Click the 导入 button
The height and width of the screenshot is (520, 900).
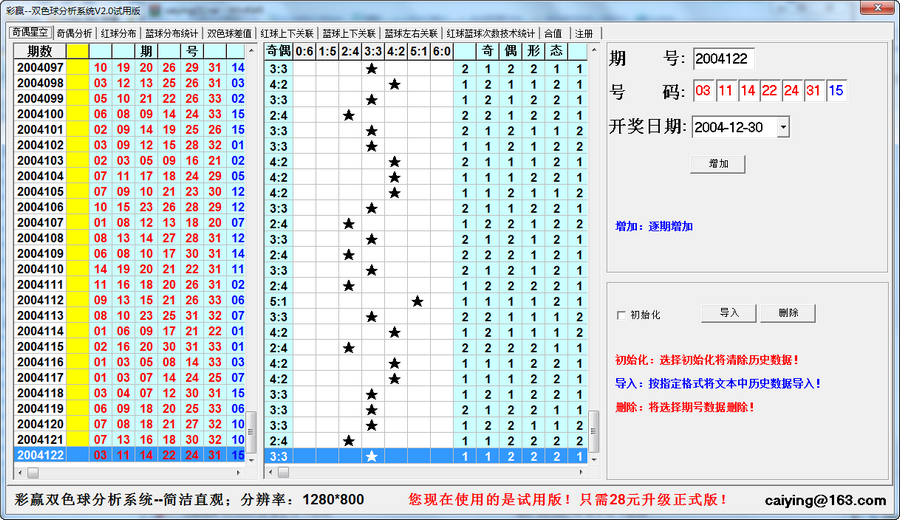tap(729, 313)
